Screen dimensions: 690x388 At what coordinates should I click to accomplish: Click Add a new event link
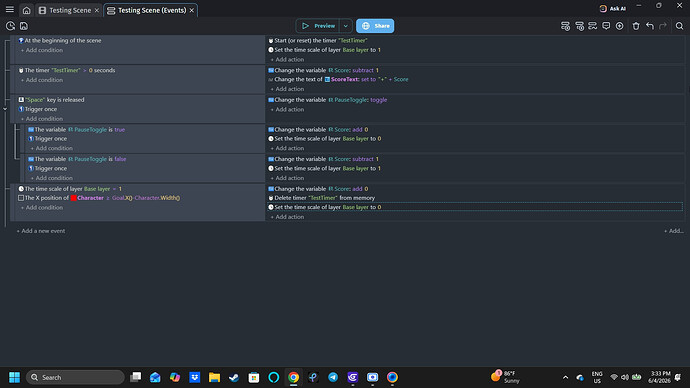tap(41, 231)
